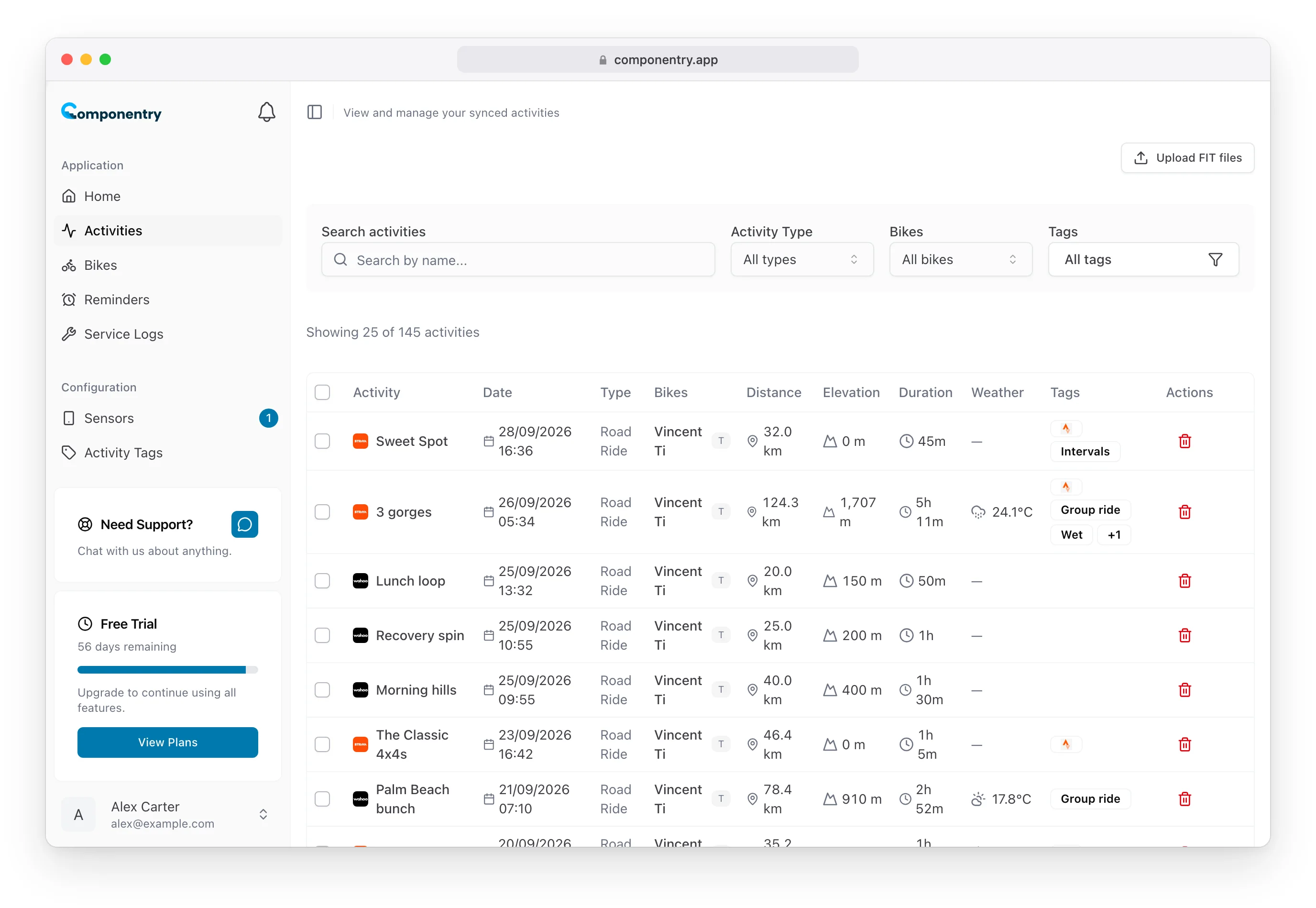Screen dimensions: 1316x908
Task: Click the browser address bar
Action: point(658,59)
